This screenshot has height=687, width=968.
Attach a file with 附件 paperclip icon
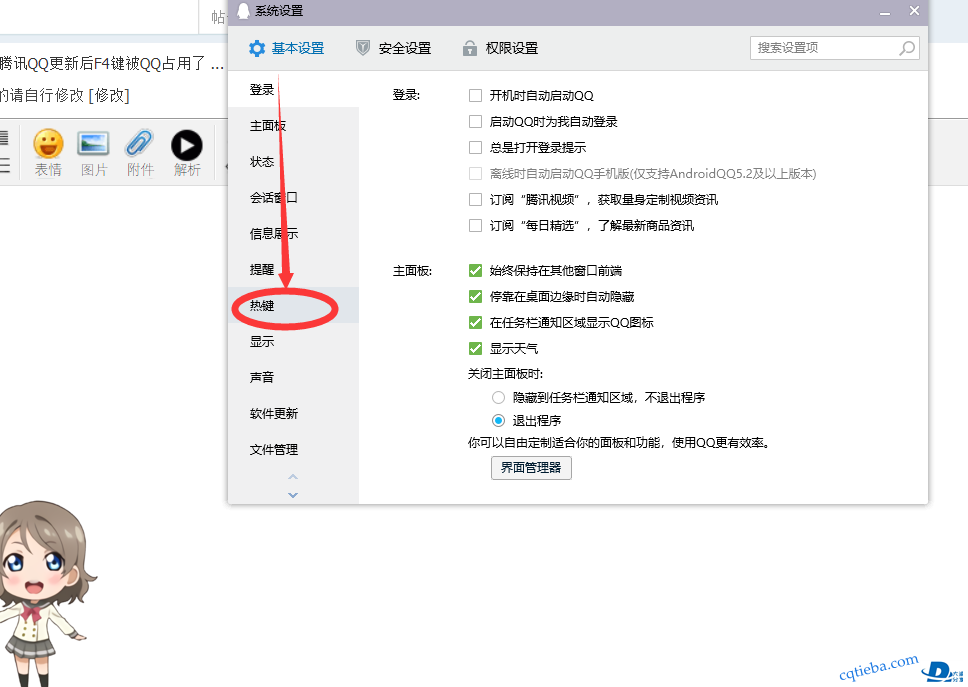[140, 152]
